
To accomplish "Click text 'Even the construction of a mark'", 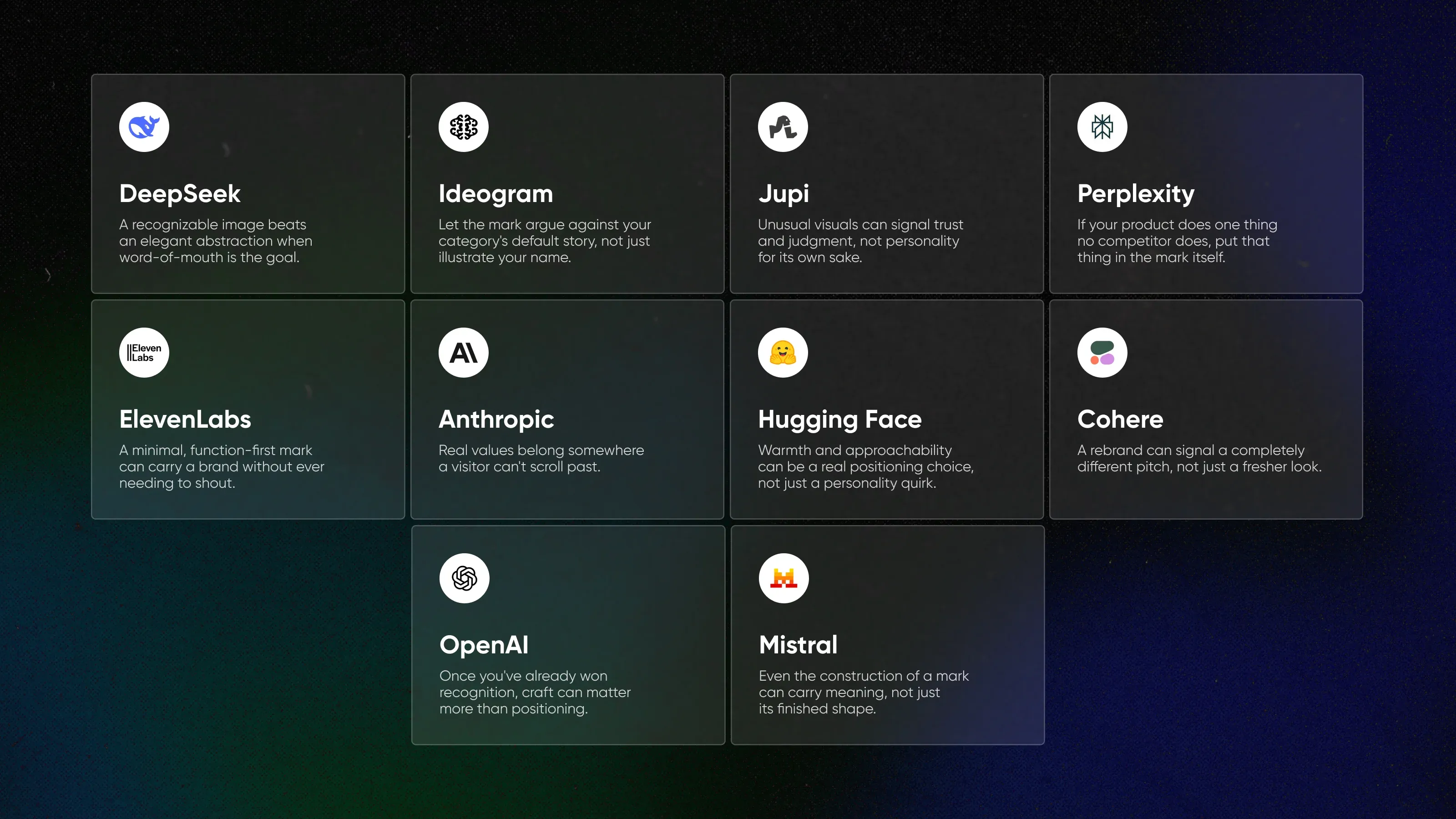I will point(864,675).
